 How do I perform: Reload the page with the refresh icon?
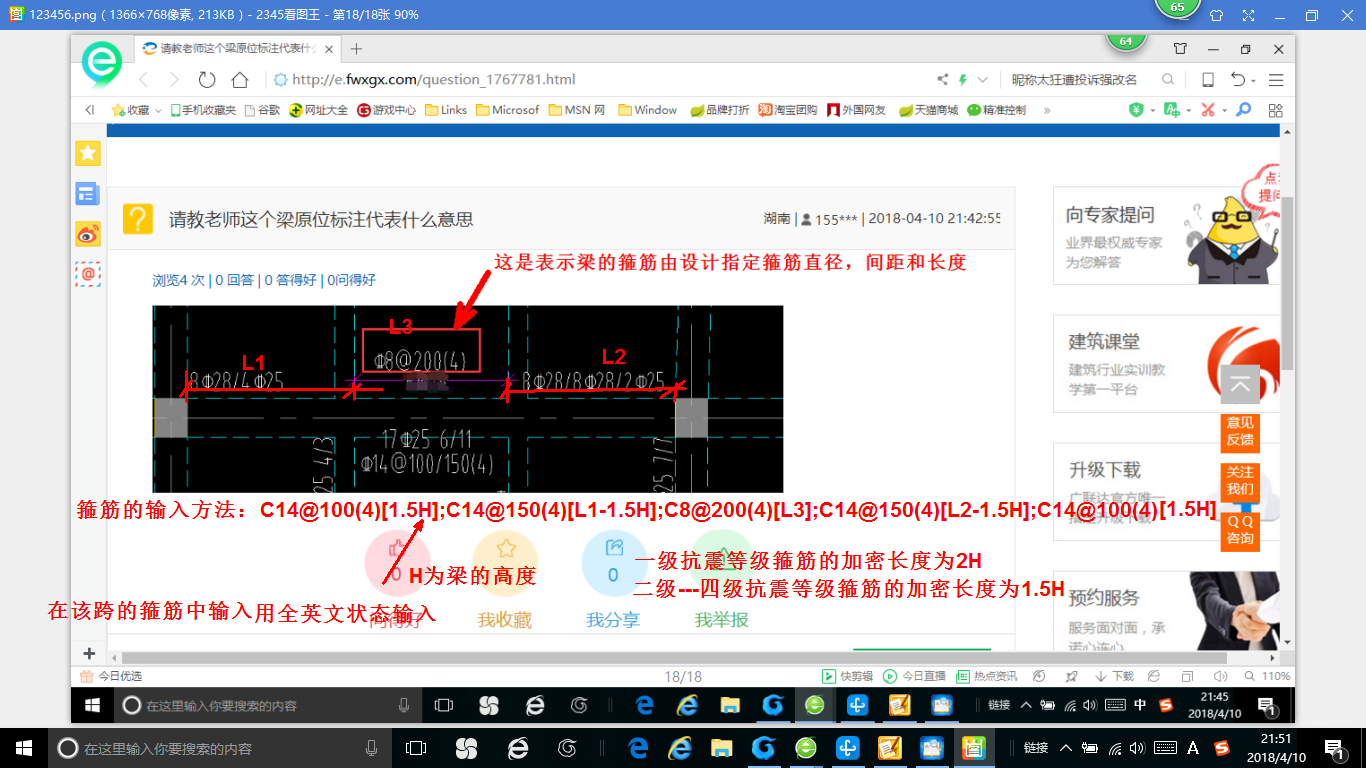click(207, 80)
